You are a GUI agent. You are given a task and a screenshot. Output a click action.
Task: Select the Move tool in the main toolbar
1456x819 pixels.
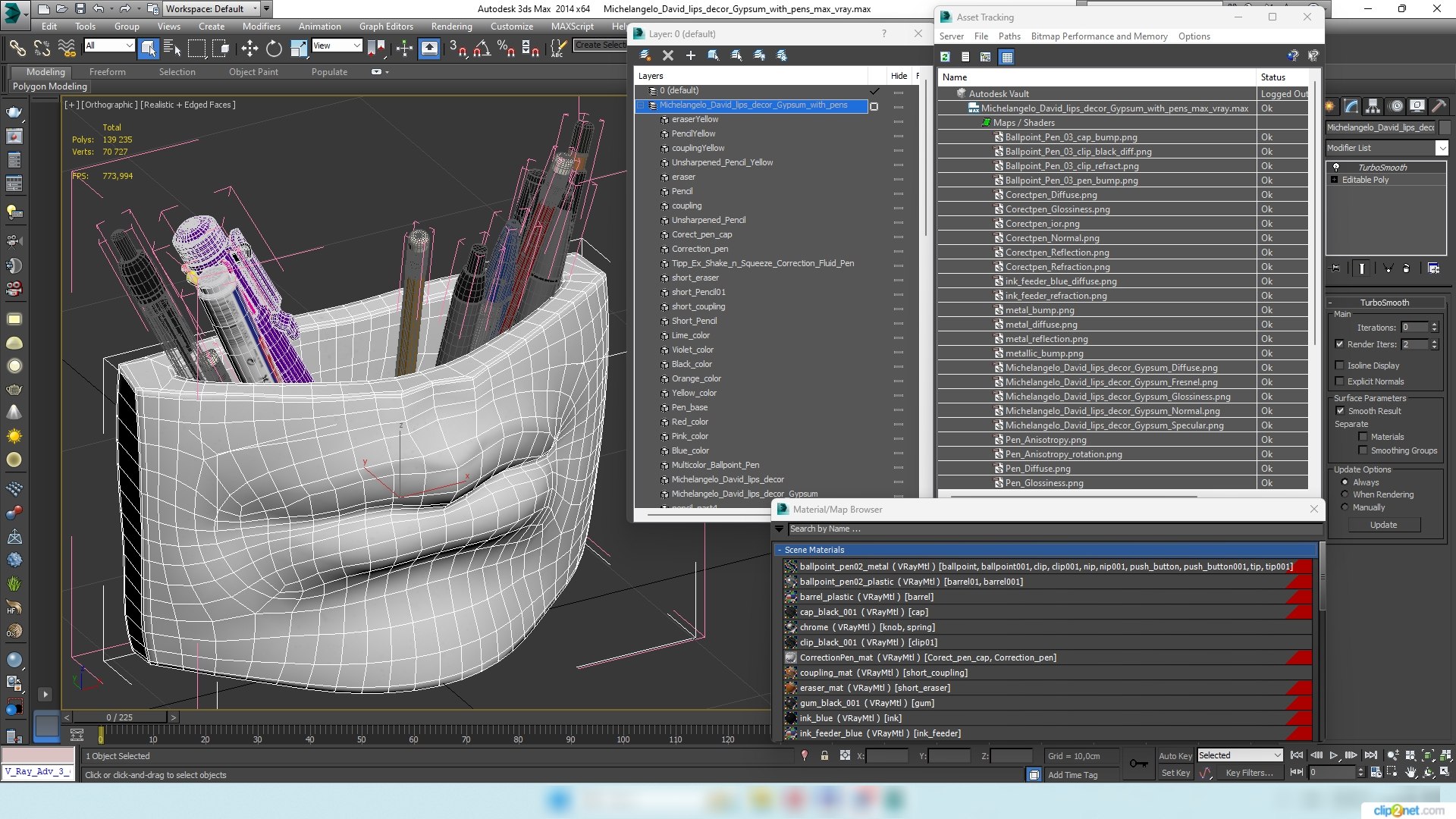249,49
